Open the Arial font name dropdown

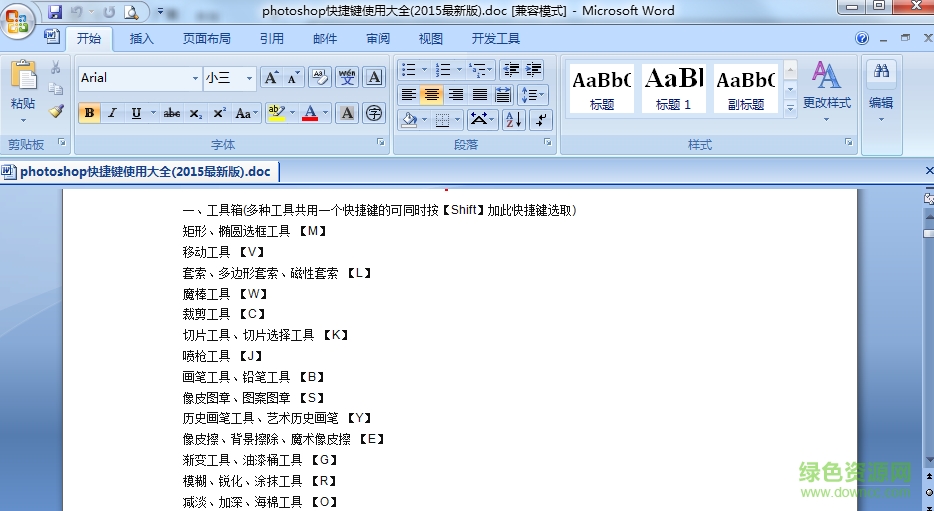(195, 78)
